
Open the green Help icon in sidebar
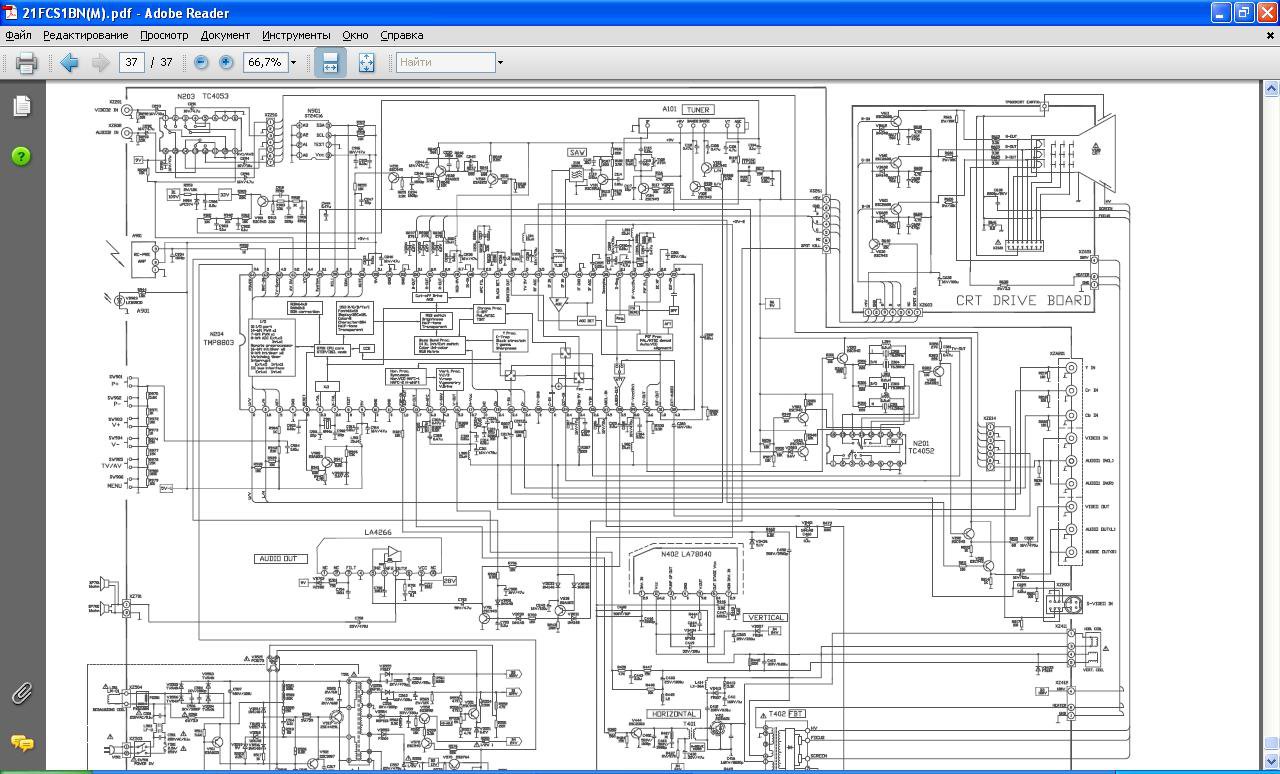21,156
